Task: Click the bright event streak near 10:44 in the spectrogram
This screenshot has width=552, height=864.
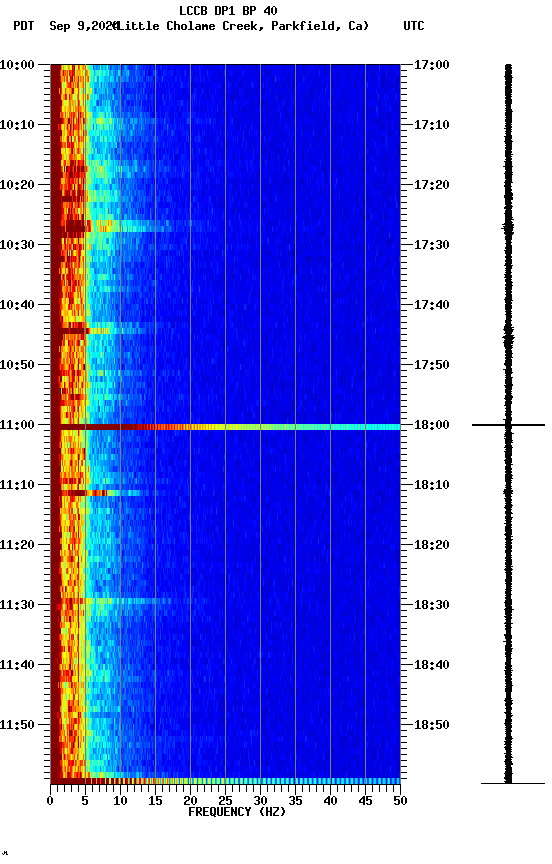Action: (99, 331)
